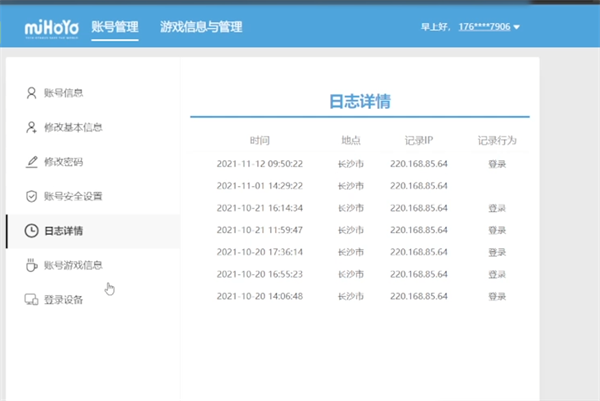Open the 176****7906 account menu

click(483, 27)
